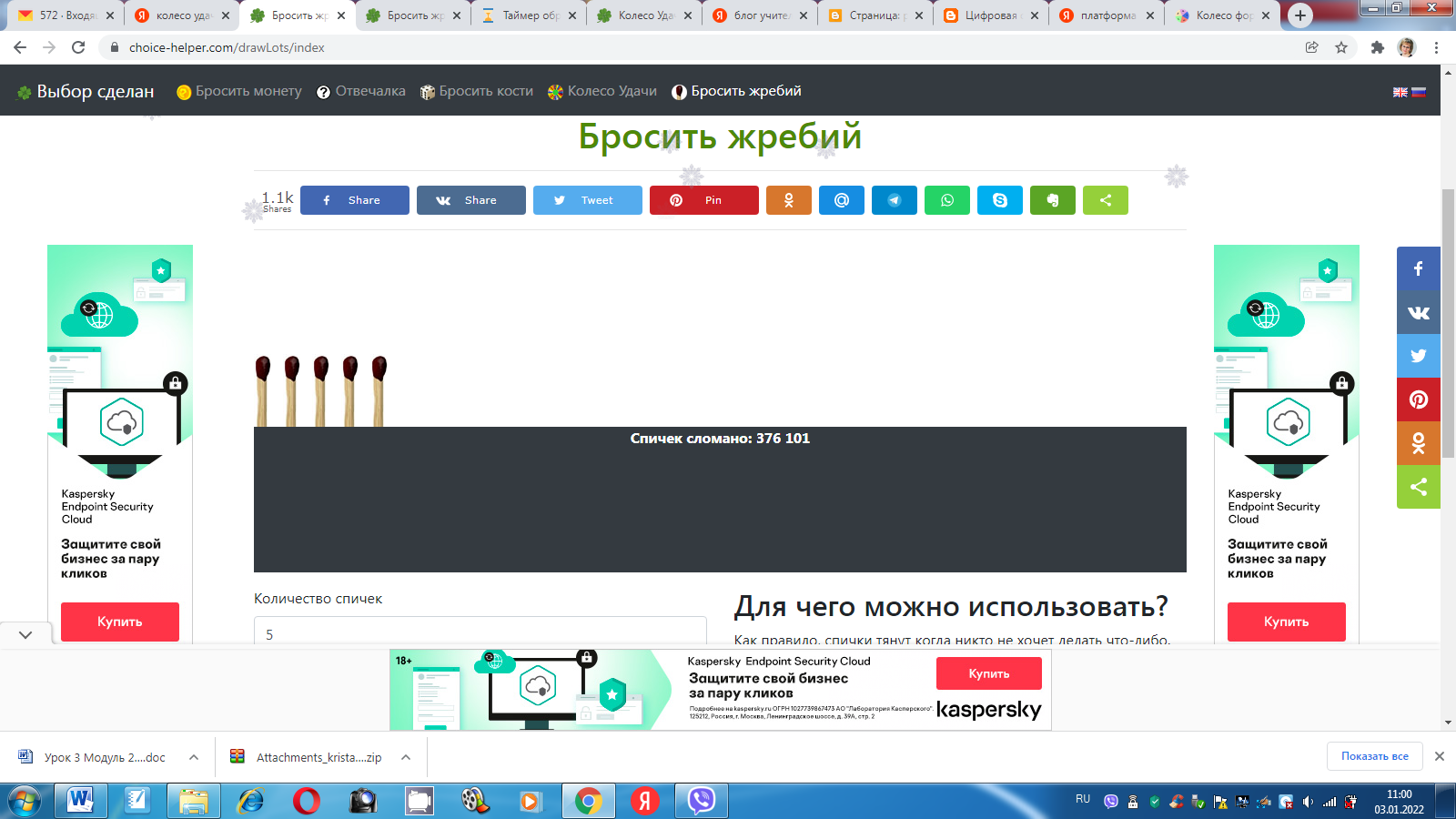This screenshot has width=1456, height=819.
Task: Share via Telegram icon
Action: pyautogui.click(x=895, y=200)
